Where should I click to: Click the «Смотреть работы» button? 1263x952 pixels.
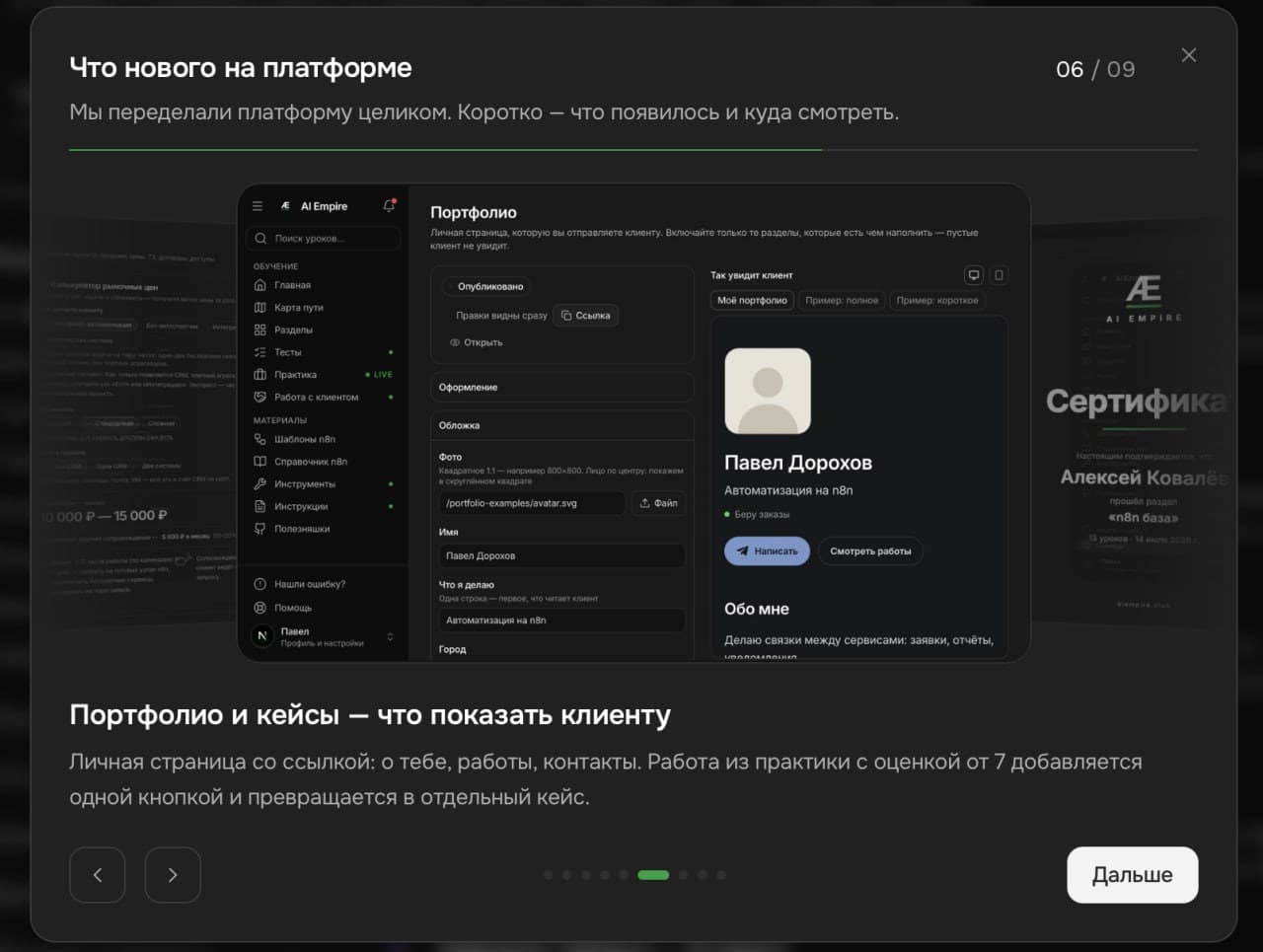coord(870,551)
